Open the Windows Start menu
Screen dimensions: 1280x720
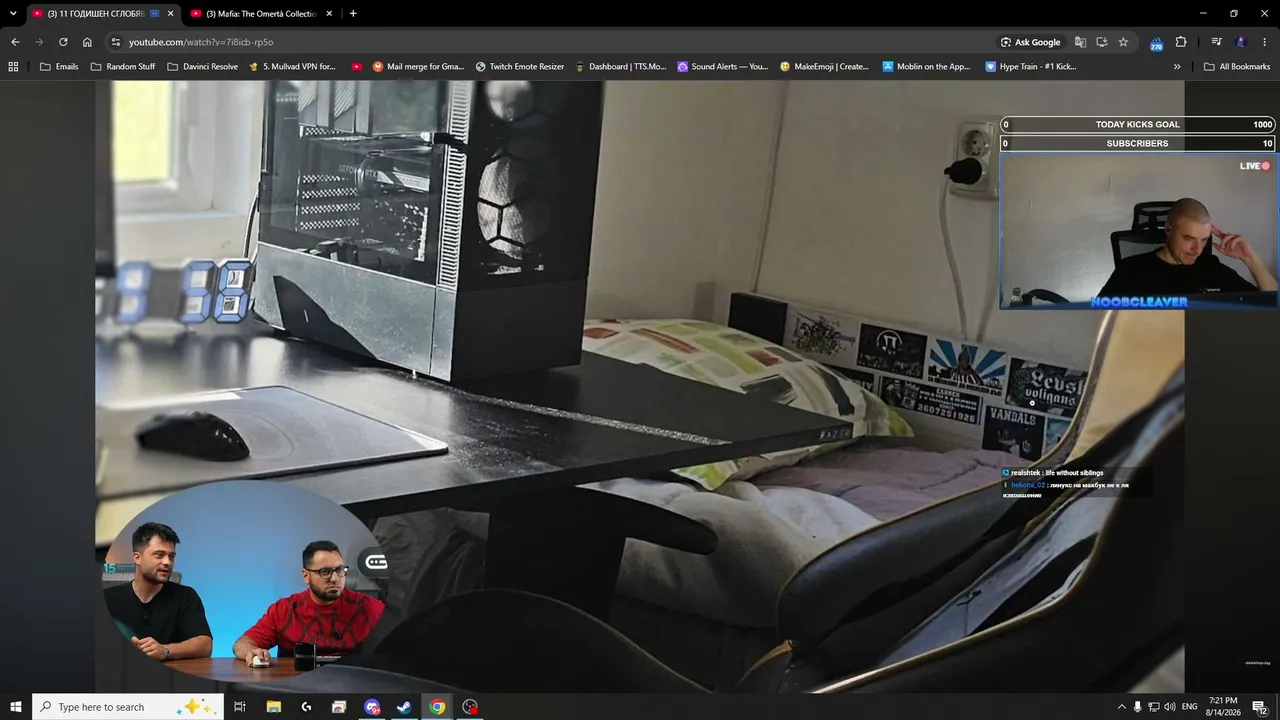16,707
